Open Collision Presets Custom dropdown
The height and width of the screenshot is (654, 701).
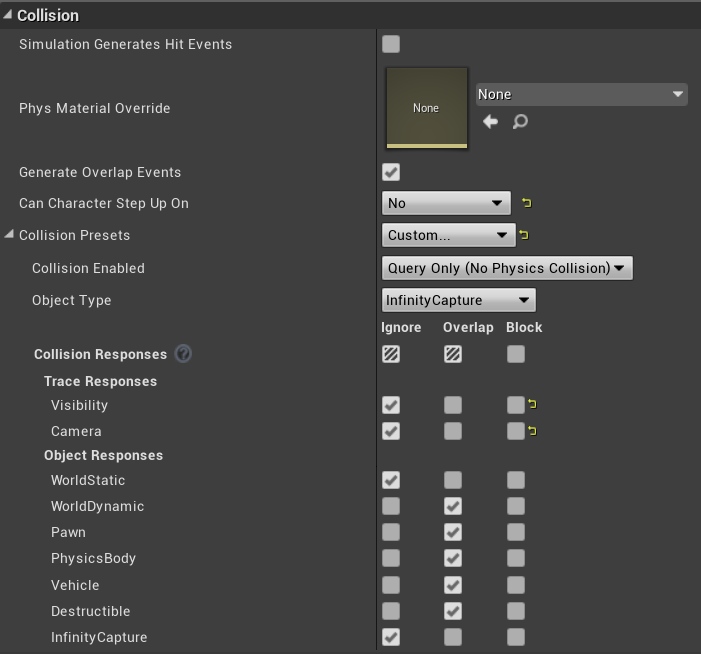(448, 235)
